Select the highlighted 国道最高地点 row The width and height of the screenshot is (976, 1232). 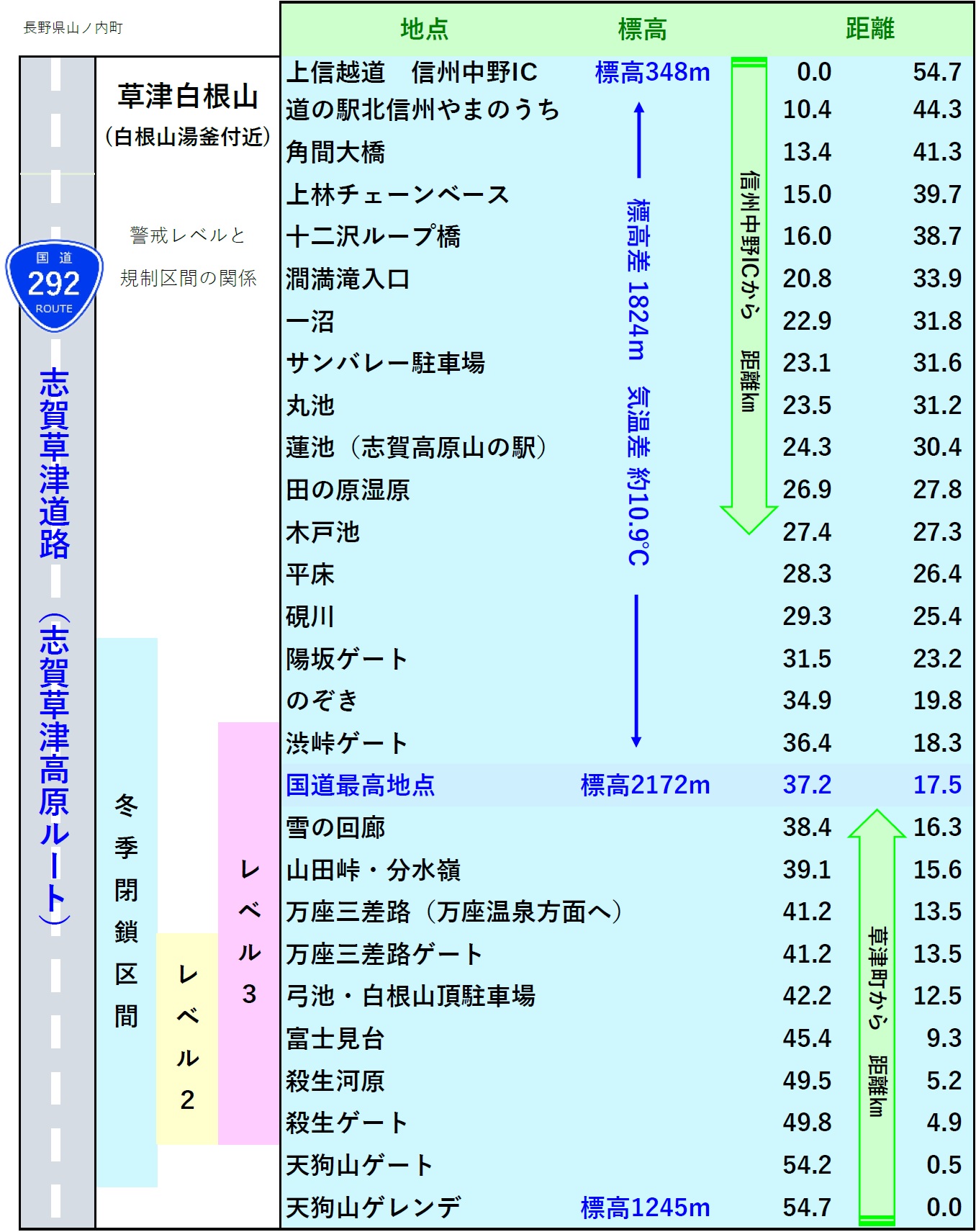pos(626,785)
